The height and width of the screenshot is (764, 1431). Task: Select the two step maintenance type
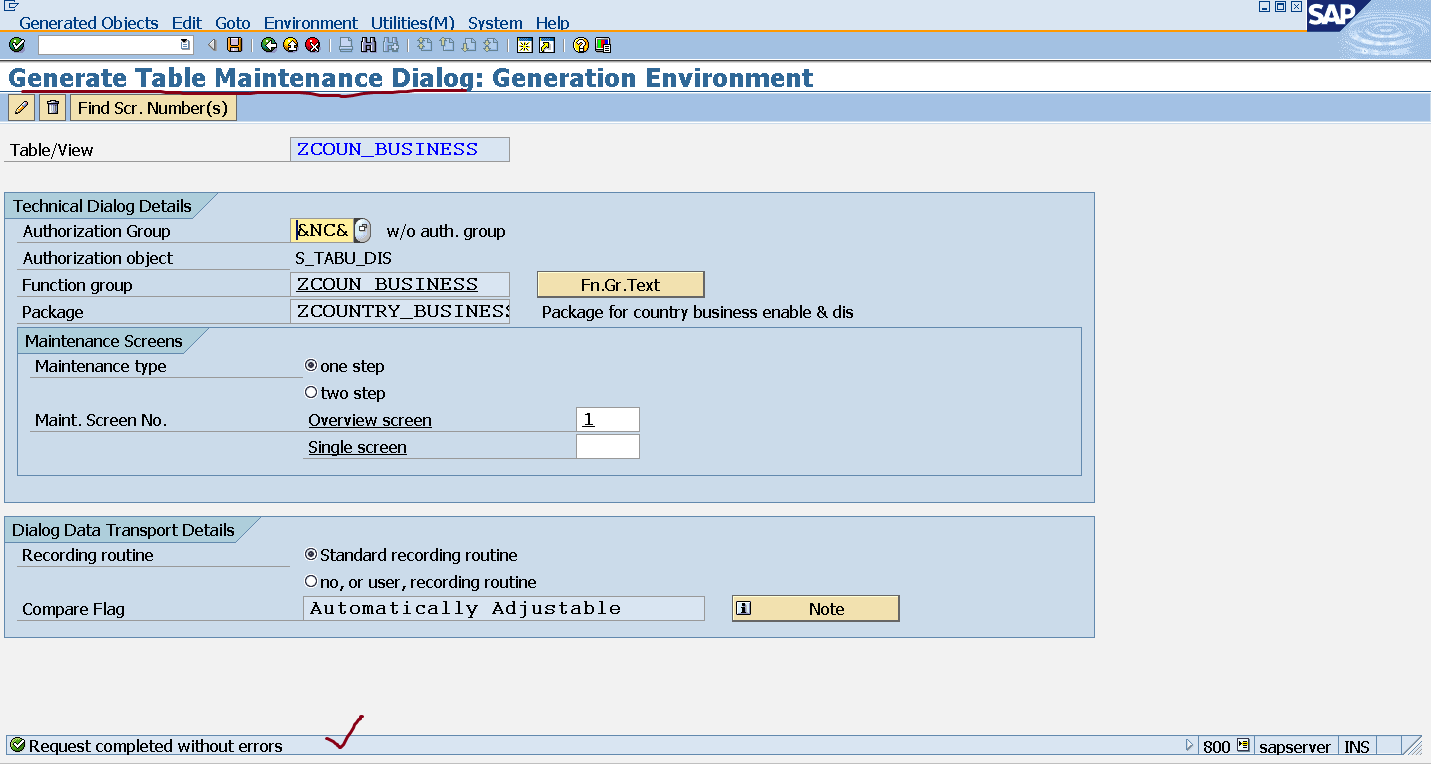(x=311, y=392)
